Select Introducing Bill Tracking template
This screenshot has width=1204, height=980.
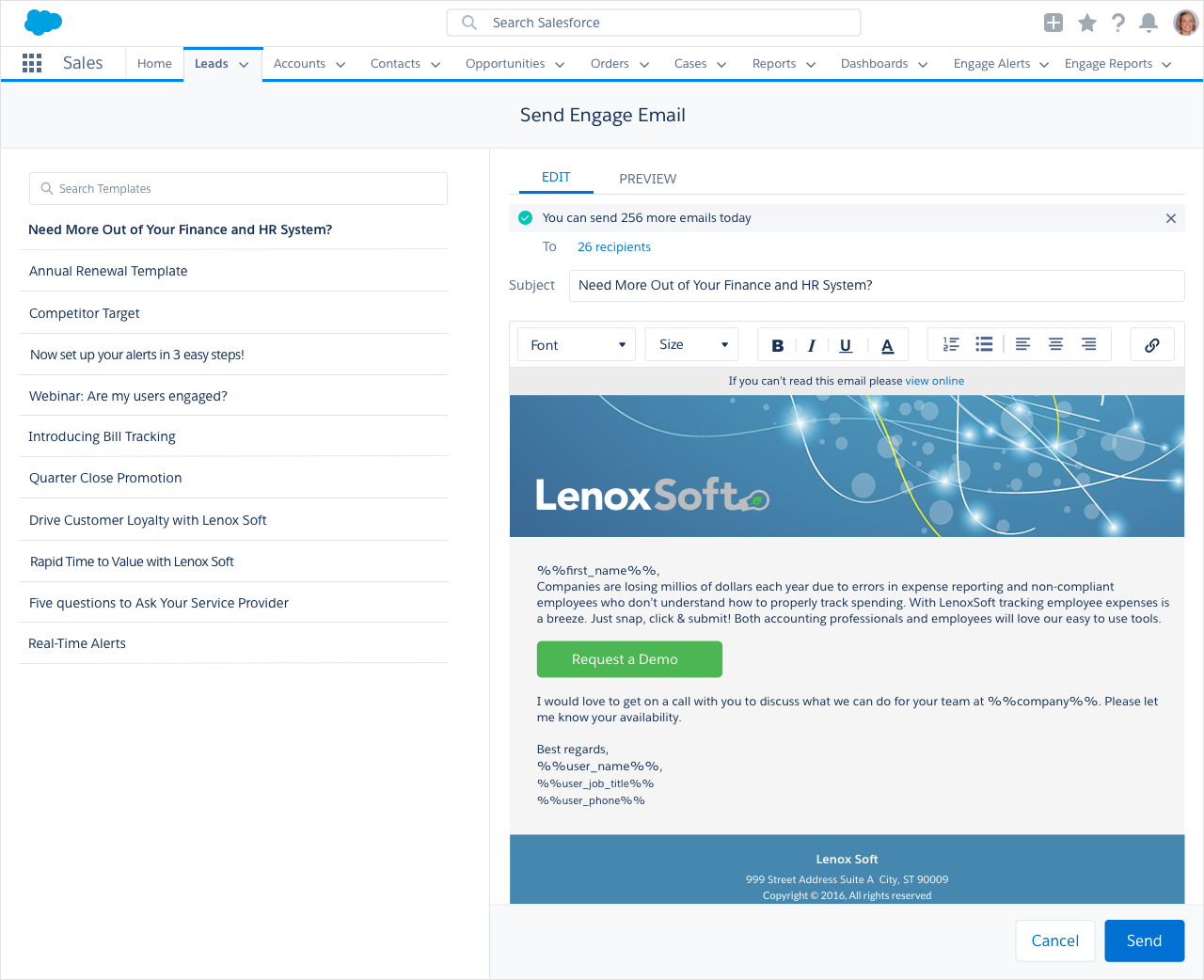pos(233,436)
